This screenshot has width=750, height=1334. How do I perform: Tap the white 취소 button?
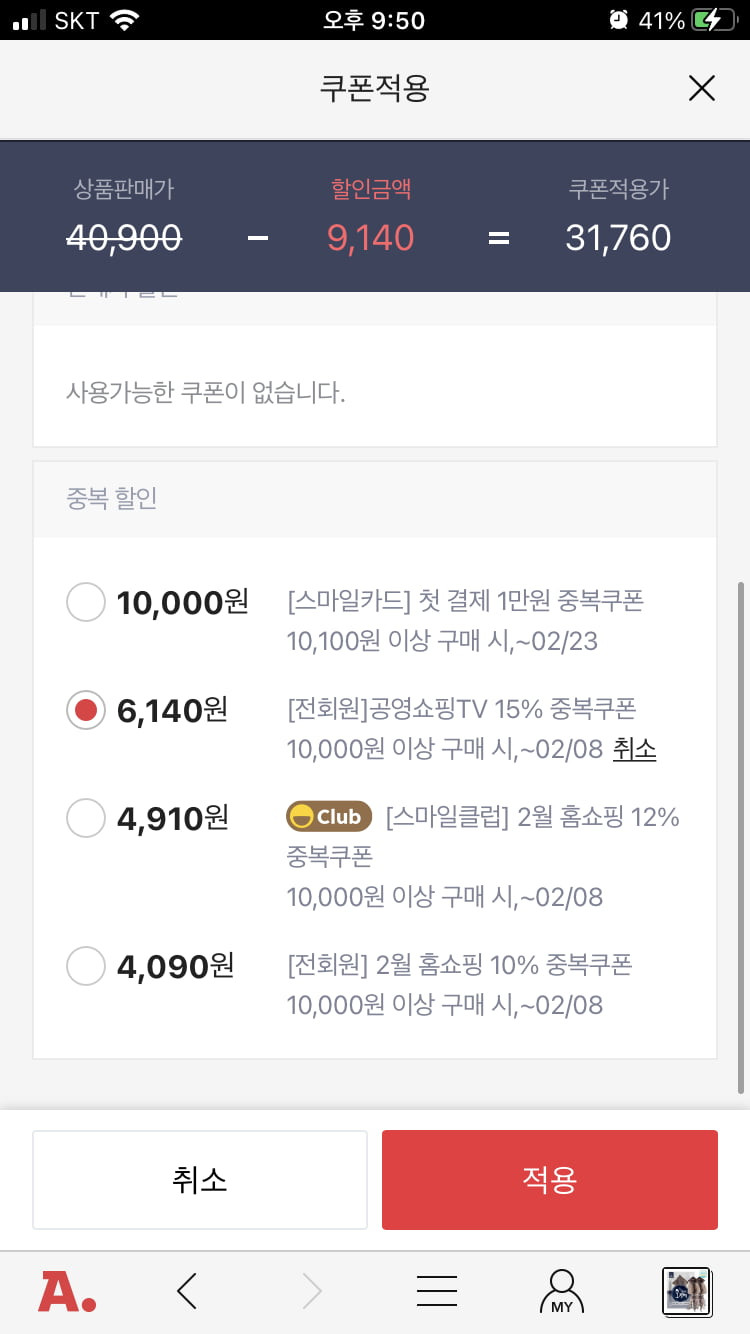(200, 1180)
